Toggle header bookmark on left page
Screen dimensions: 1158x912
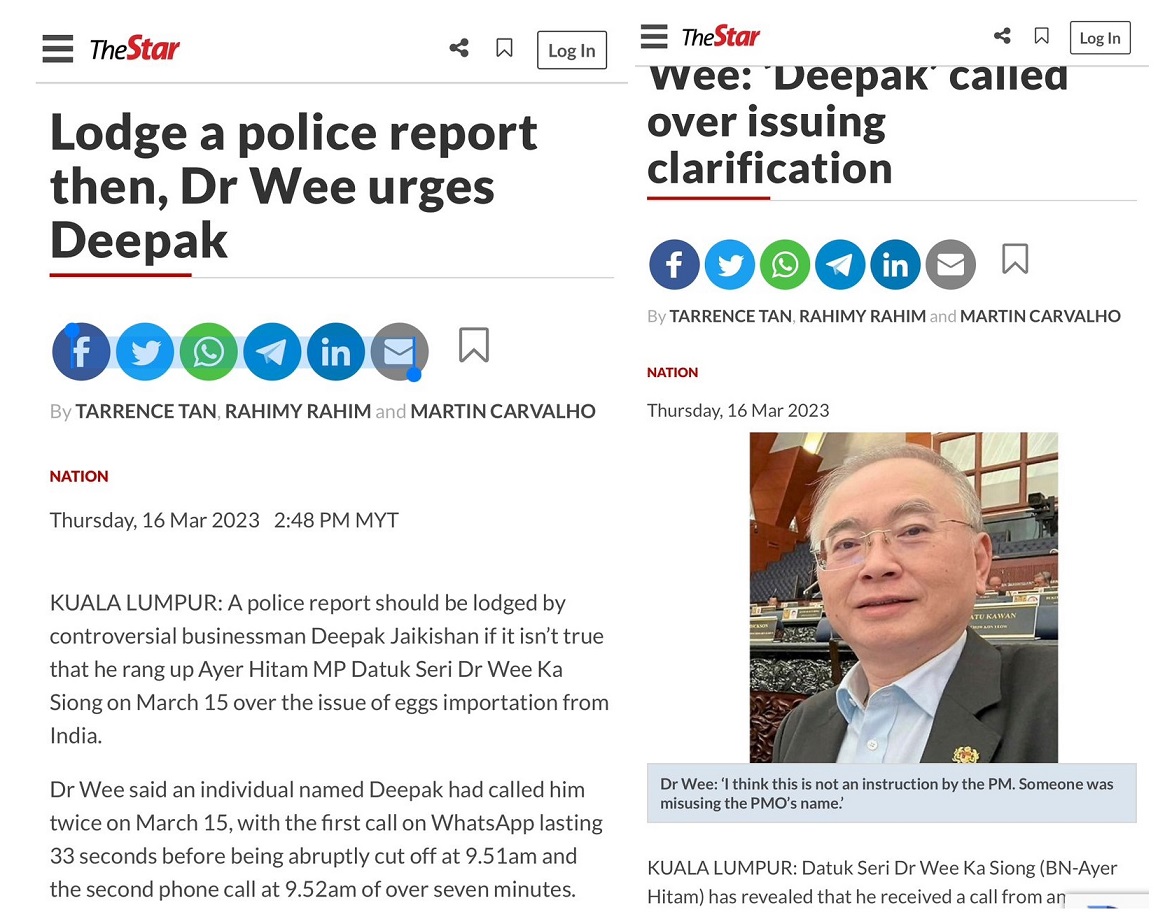[x=504, y=49]
